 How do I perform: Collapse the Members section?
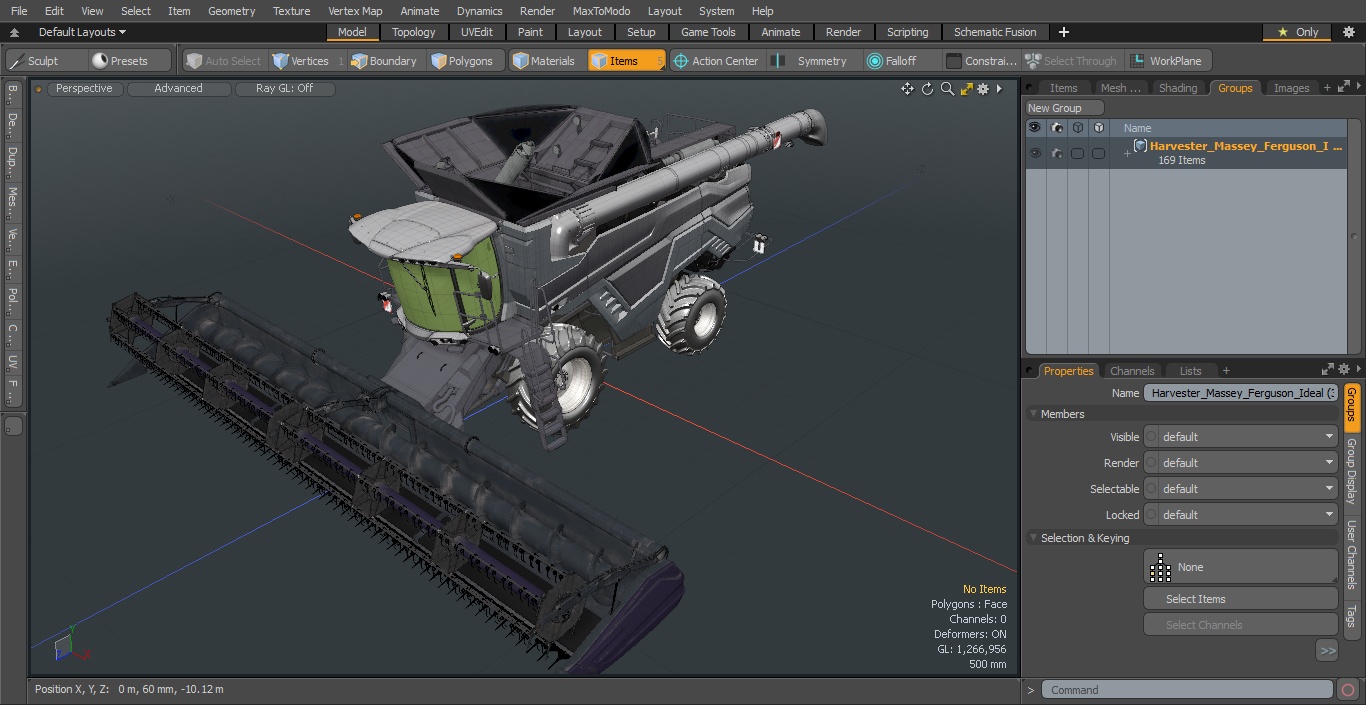coord(1034,414)
